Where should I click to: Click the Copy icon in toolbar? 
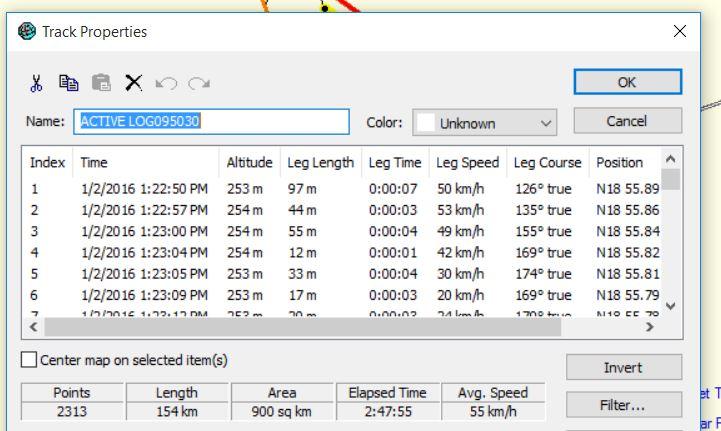click(68, 83)
